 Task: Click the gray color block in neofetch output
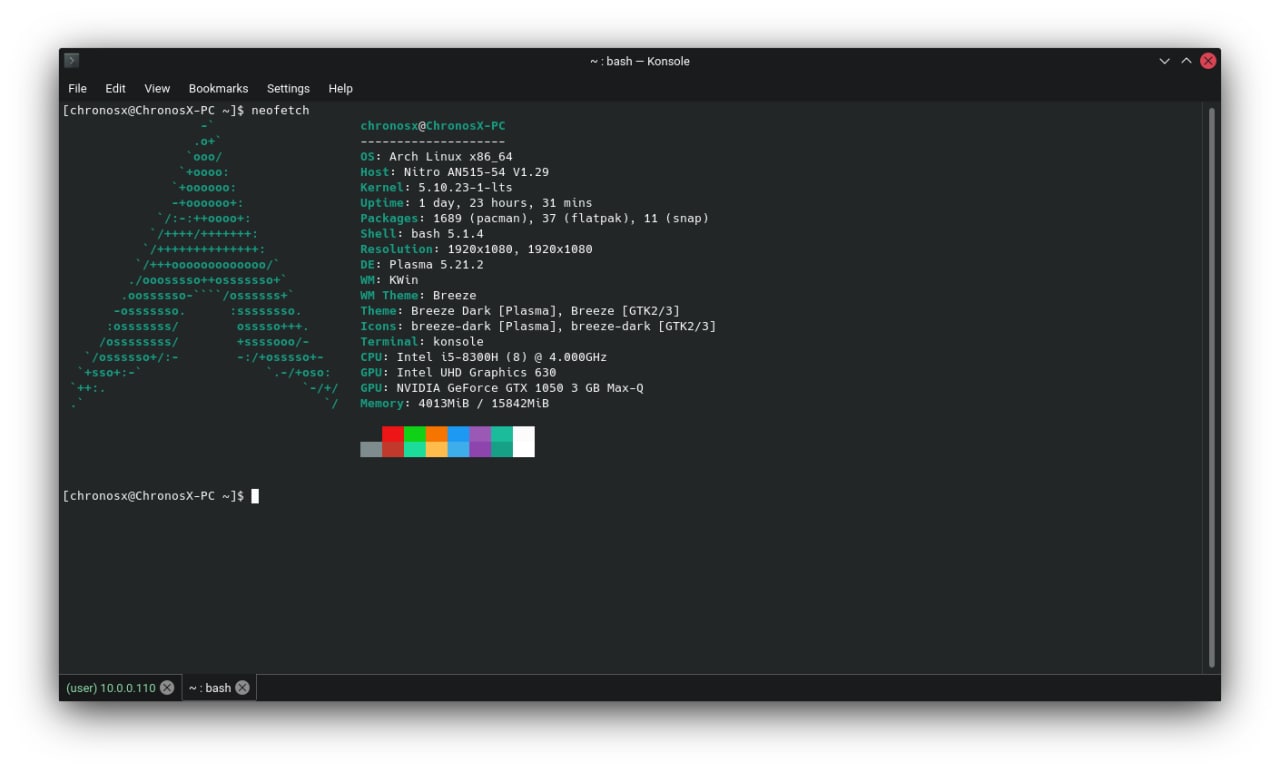371,450
